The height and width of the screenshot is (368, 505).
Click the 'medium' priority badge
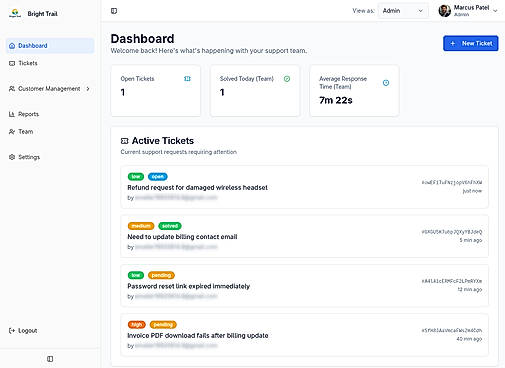pyautogui.click(x=141, y=226)
